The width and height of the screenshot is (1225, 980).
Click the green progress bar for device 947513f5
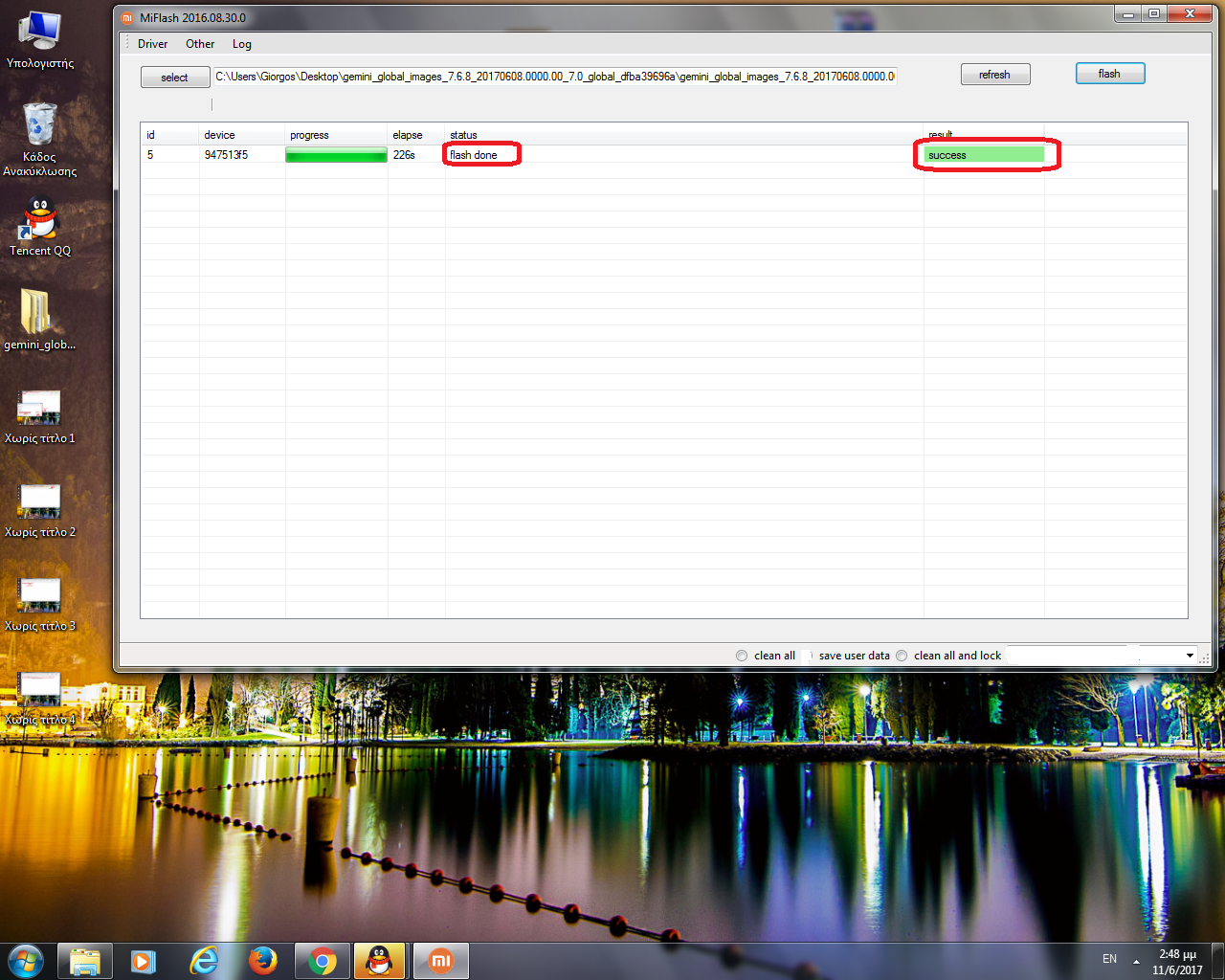pyautogui.click(x=336, y=155)
